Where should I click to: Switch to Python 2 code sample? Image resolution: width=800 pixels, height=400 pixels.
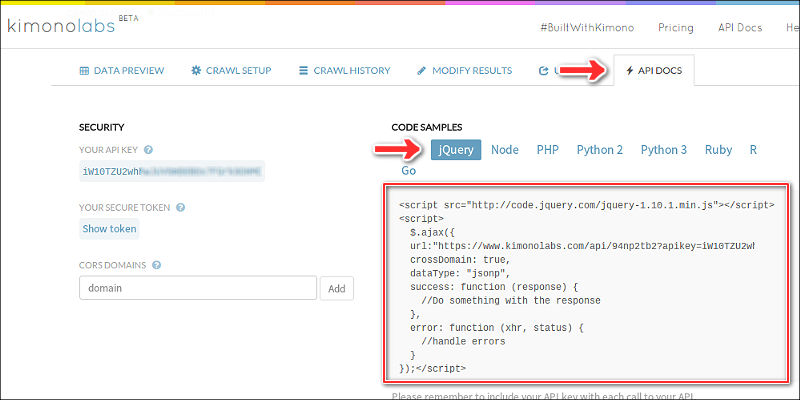pos(599,150)
